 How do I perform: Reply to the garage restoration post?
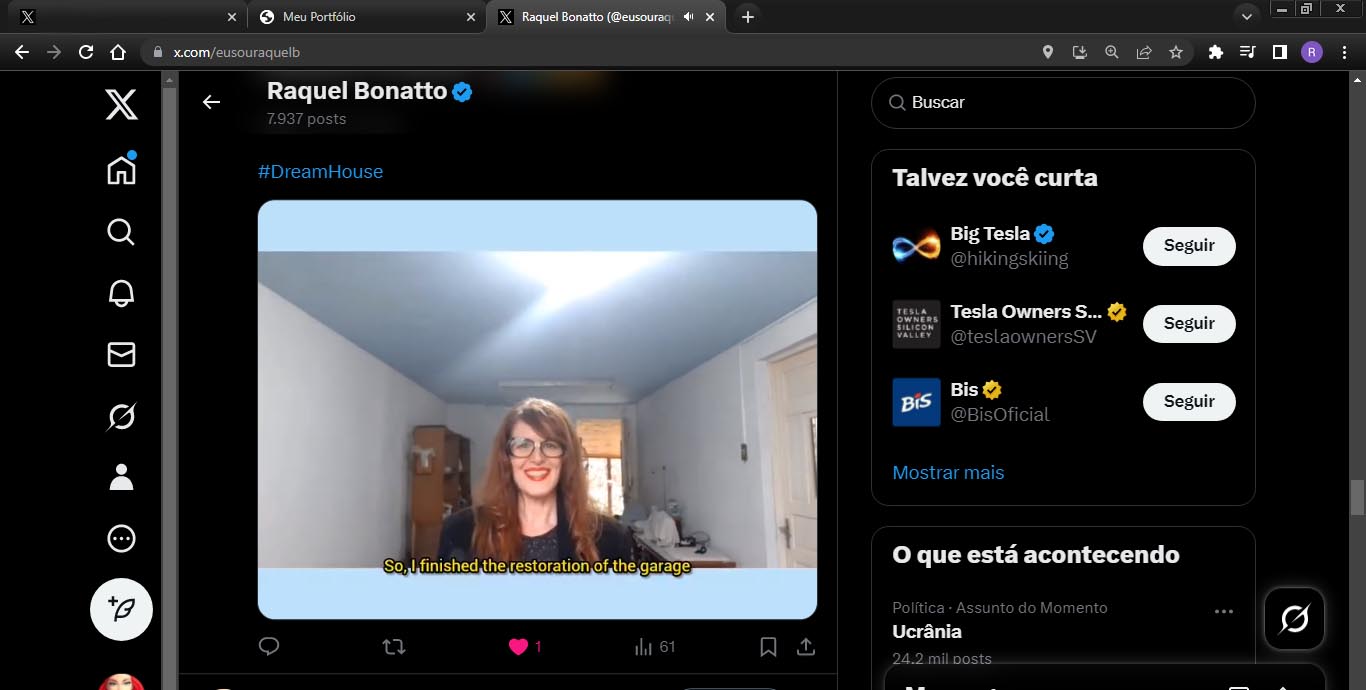269,647
